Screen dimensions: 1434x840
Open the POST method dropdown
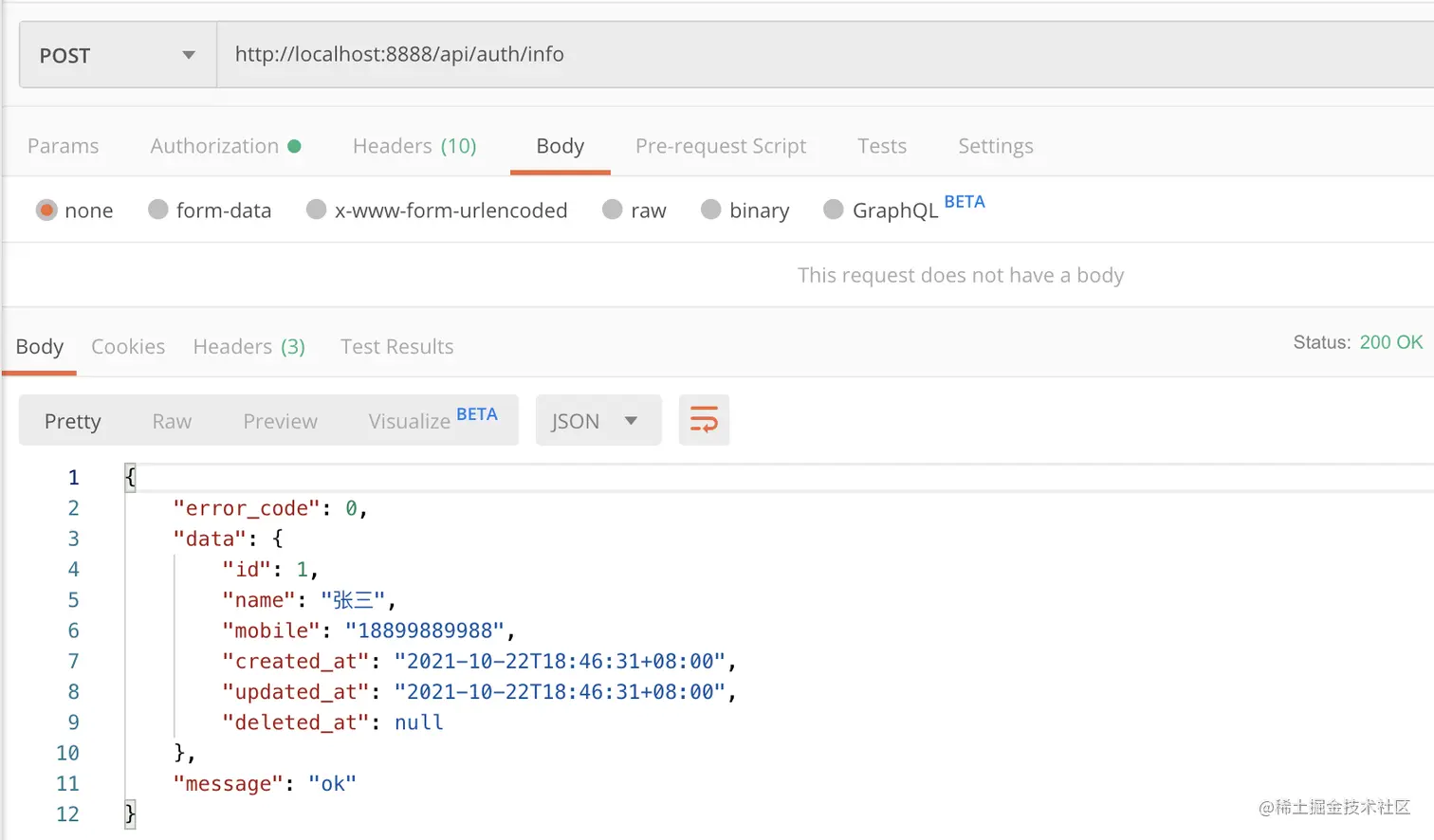pyautogui.click(x=118, y=55)
